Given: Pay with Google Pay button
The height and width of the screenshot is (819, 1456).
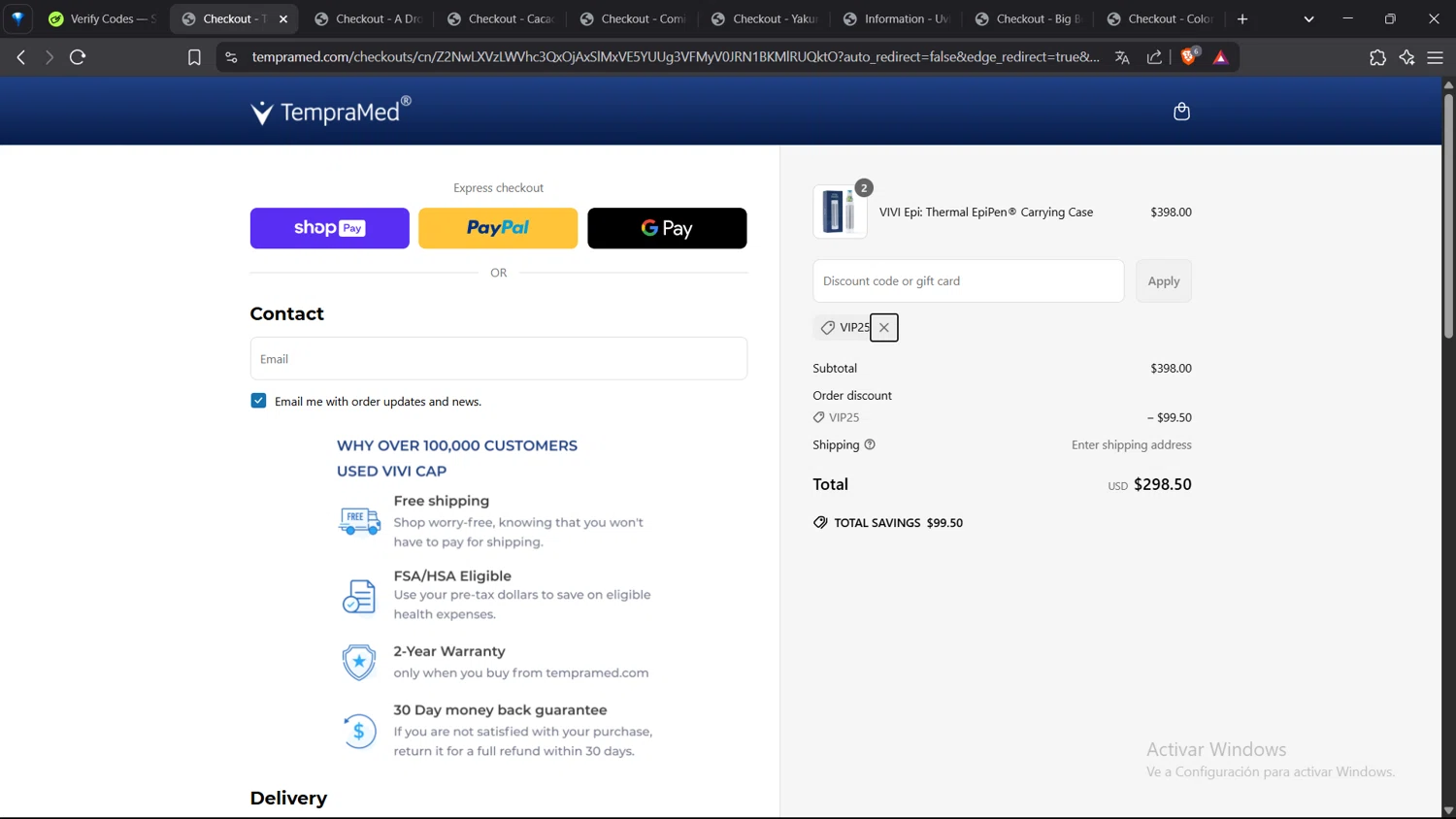Looking at the screenshot, I should [667, 228].
